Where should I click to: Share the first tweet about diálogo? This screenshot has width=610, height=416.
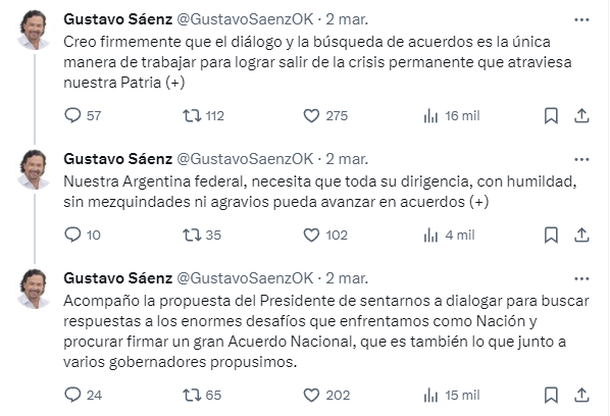581,116
